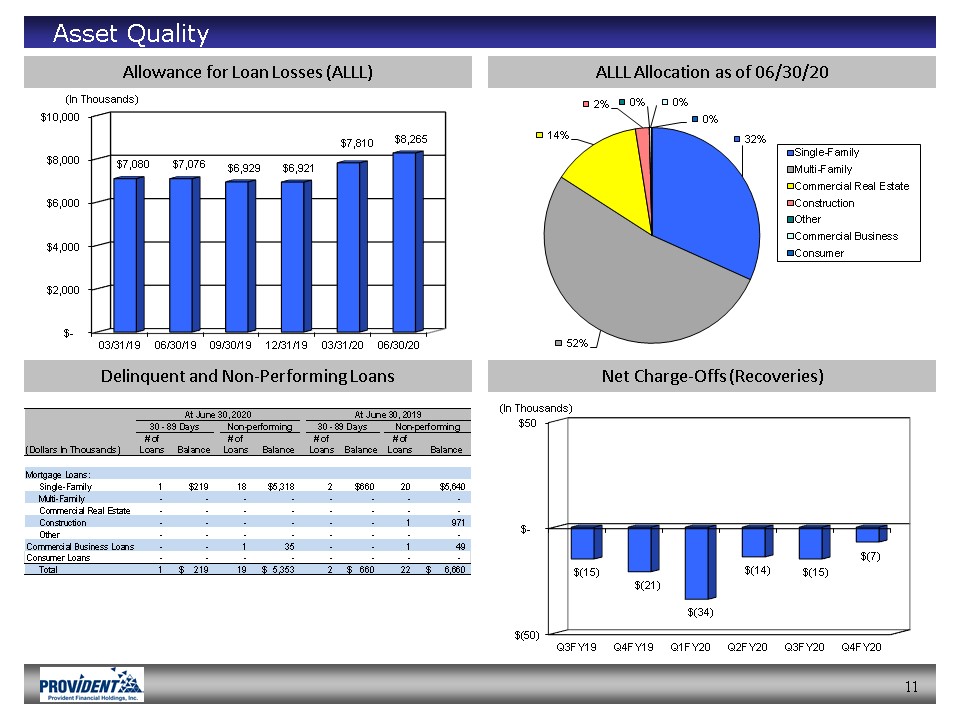Click the Q3FY19 axis label
960x720 pixels.
click(x=576, y=647)
